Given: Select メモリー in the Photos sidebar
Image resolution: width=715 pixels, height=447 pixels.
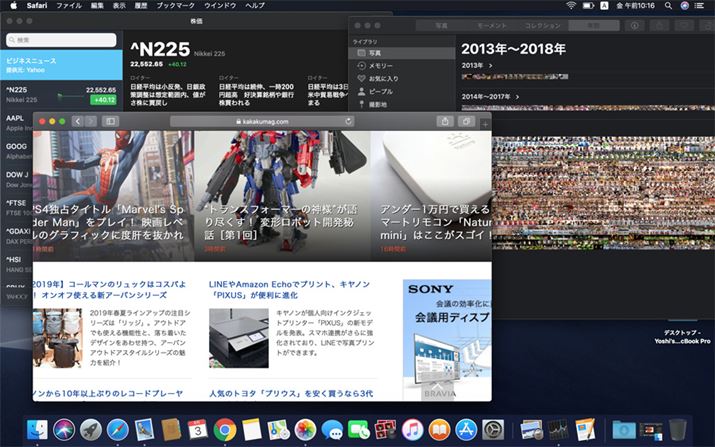Looking at the screenshot, I should point(381,65).
